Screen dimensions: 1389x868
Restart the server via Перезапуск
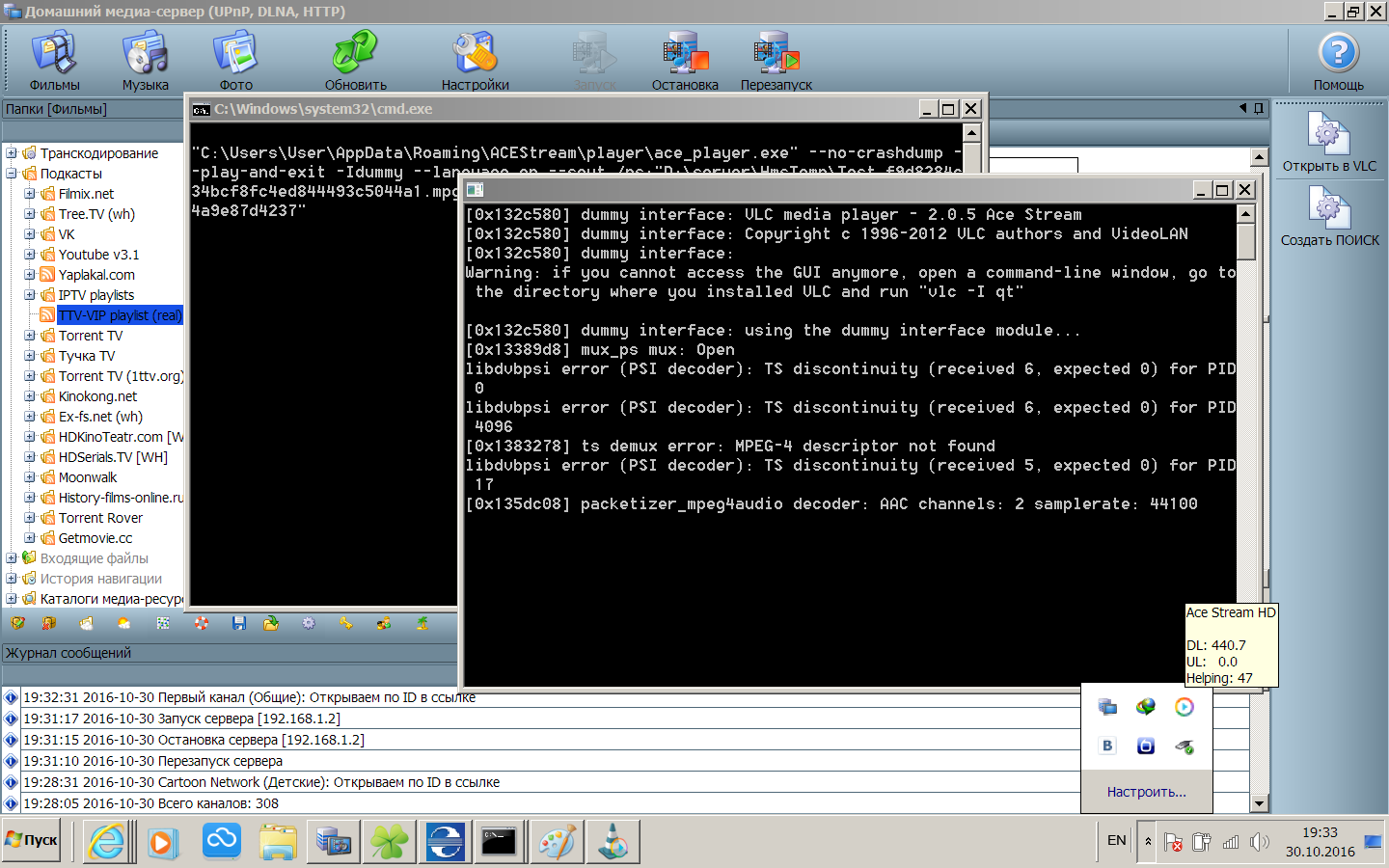point(776,60)
